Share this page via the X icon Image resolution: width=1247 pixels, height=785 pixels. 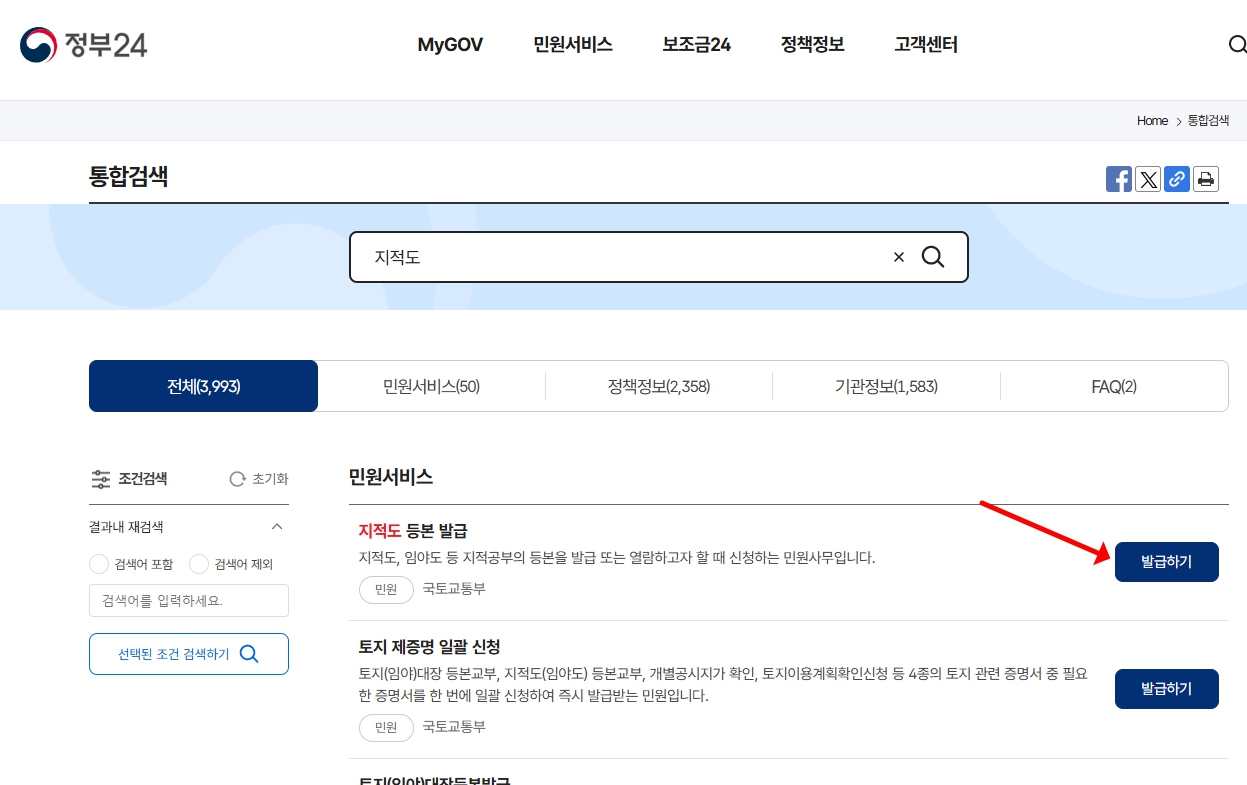coord(1147,179)
